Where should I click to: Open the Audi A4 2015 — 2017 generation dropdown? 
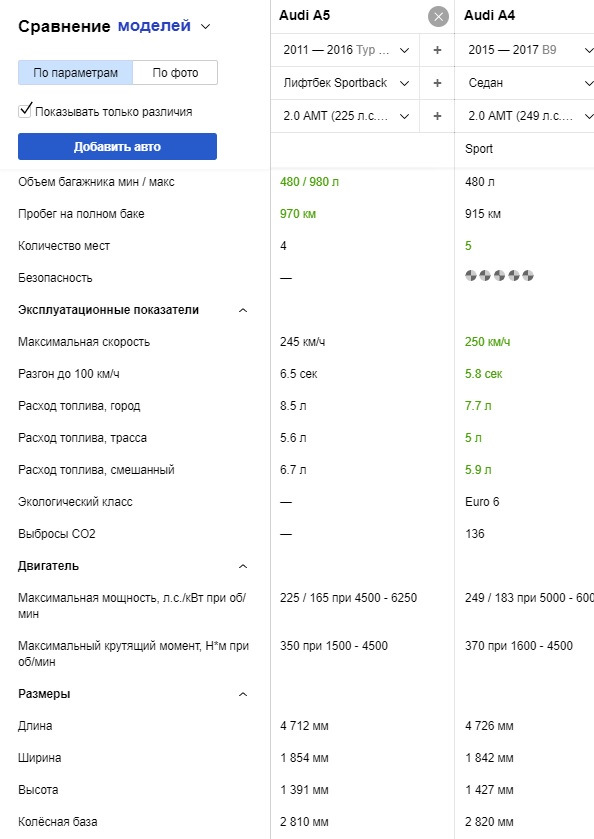click(x=525, y=50)
